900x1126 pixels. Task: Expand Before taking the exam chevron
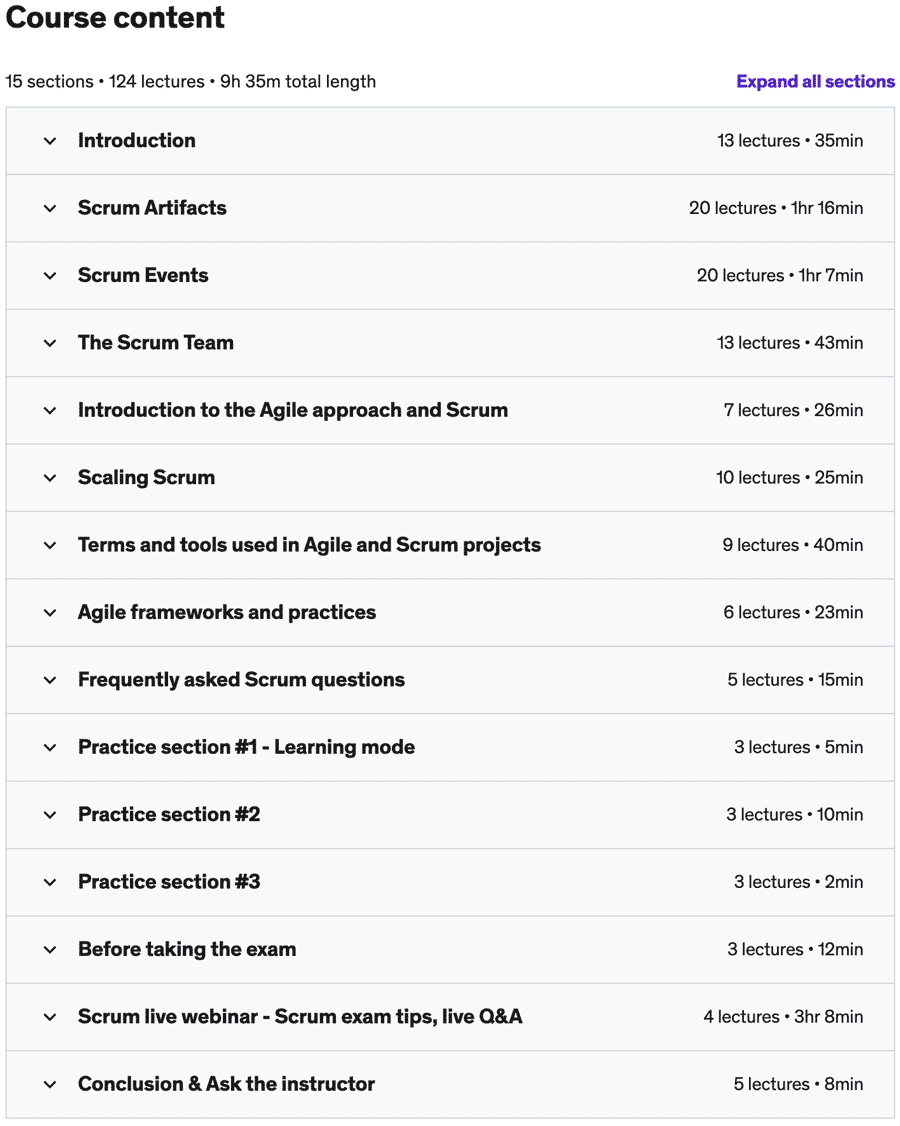(x=50, y=950)
